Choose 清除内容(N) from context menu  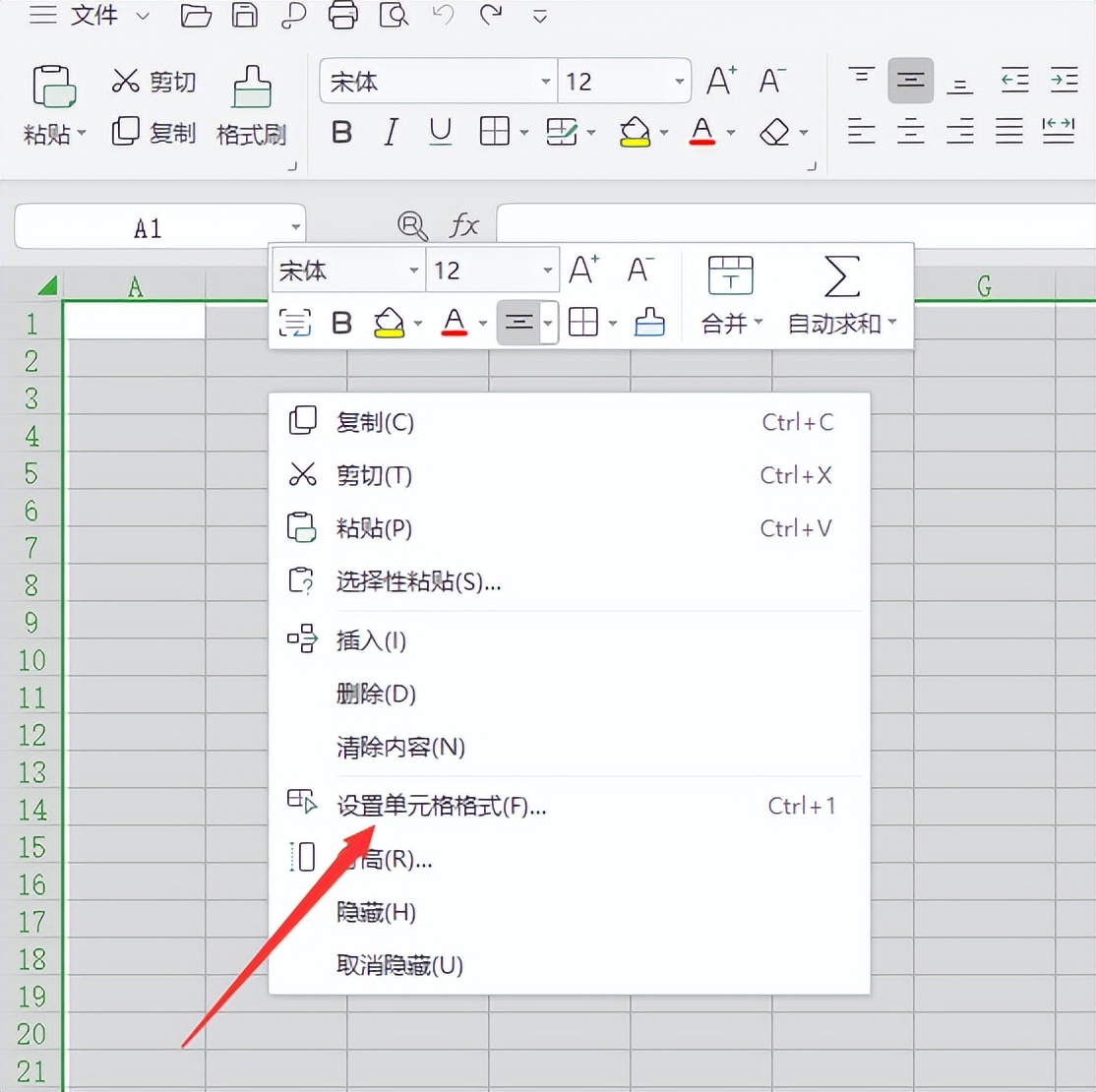(569, 748)
